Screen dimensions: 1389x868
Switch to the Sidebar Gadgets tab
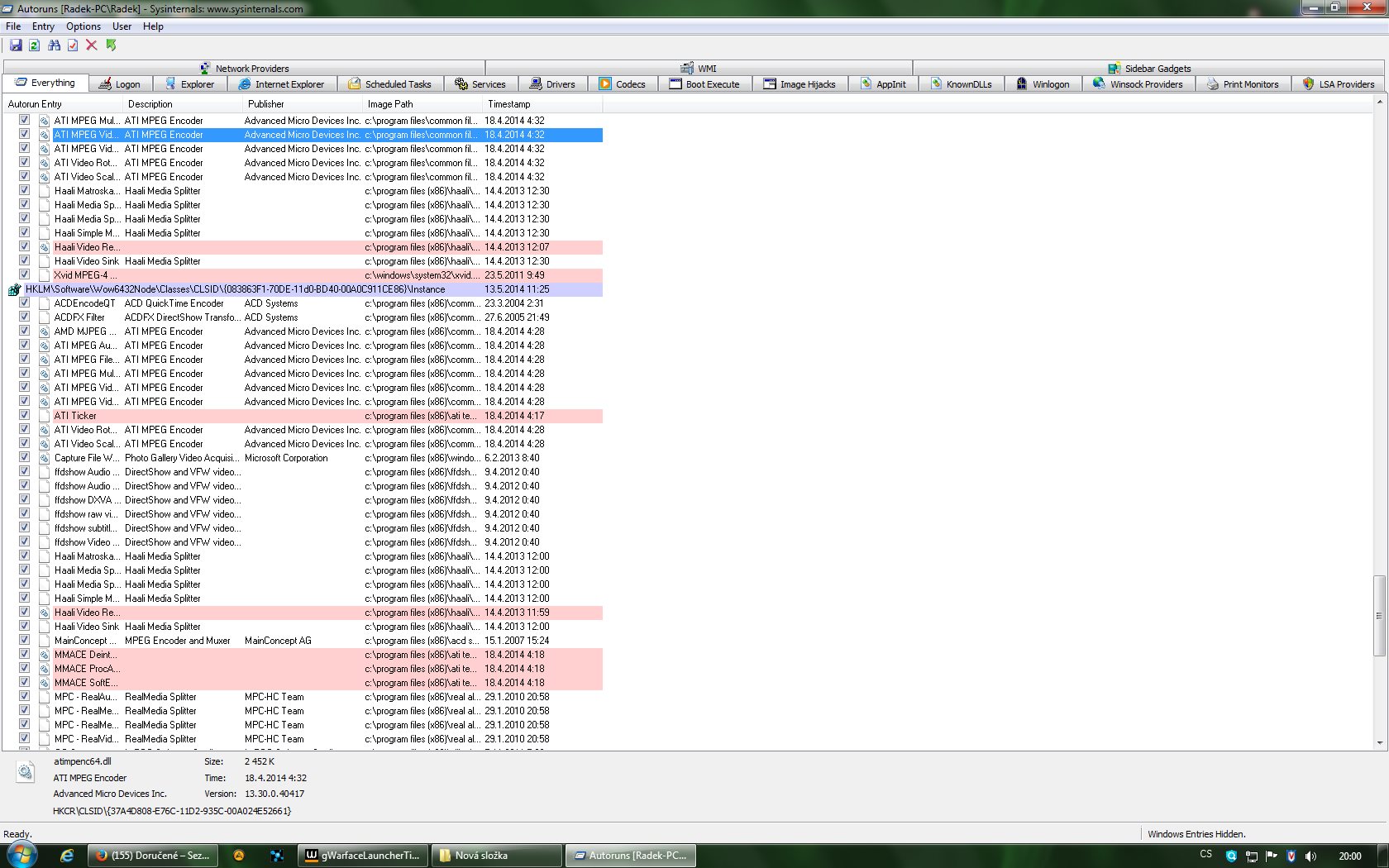click(x=1150, y=69)
